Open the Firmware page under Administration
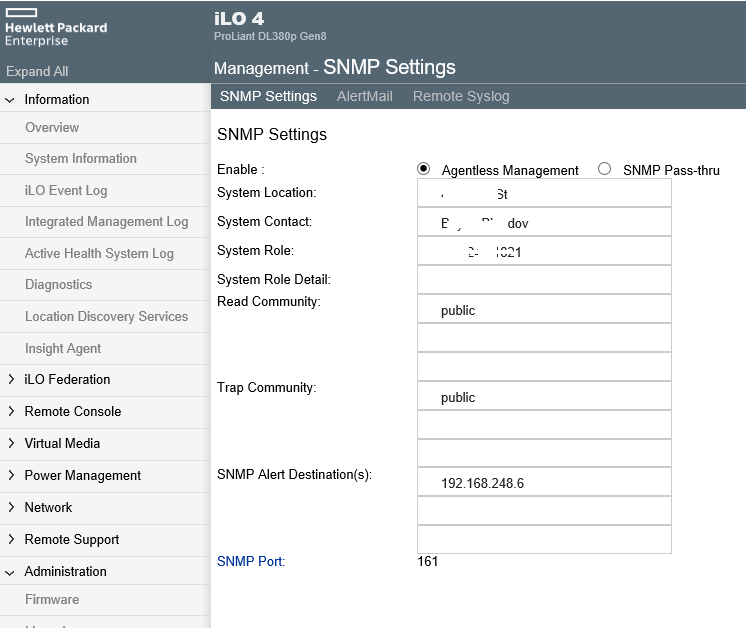 point(52,600)
